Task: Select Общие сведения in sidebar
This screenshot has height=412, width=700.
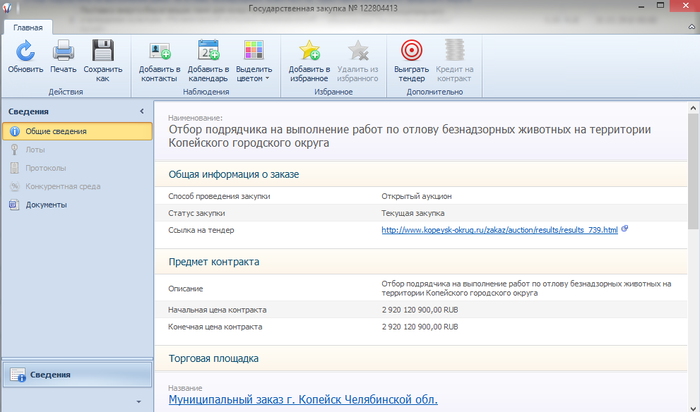Action: click(x=56, y=131)
